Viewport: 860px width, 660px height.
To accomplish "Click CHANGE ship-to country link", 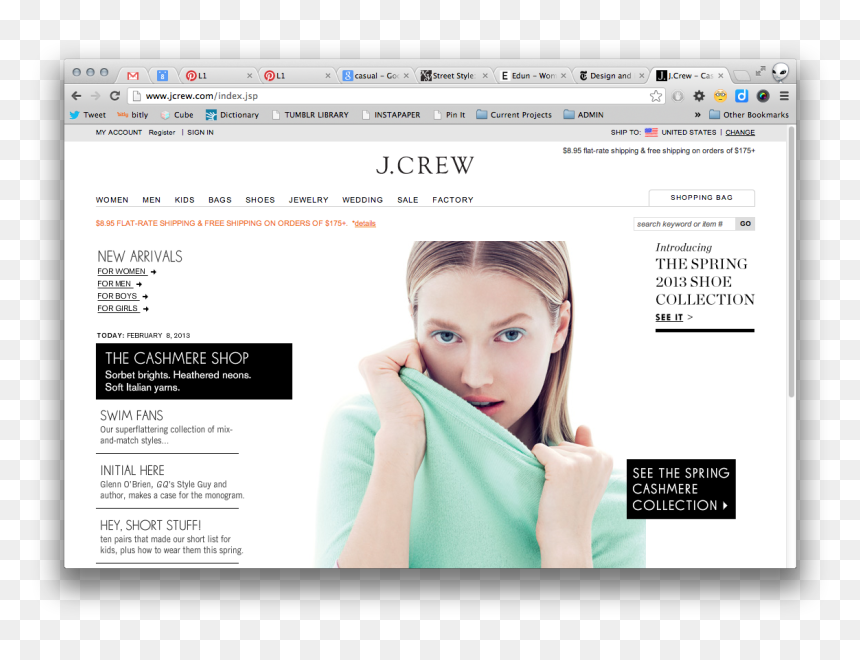I will coord(740,132).
